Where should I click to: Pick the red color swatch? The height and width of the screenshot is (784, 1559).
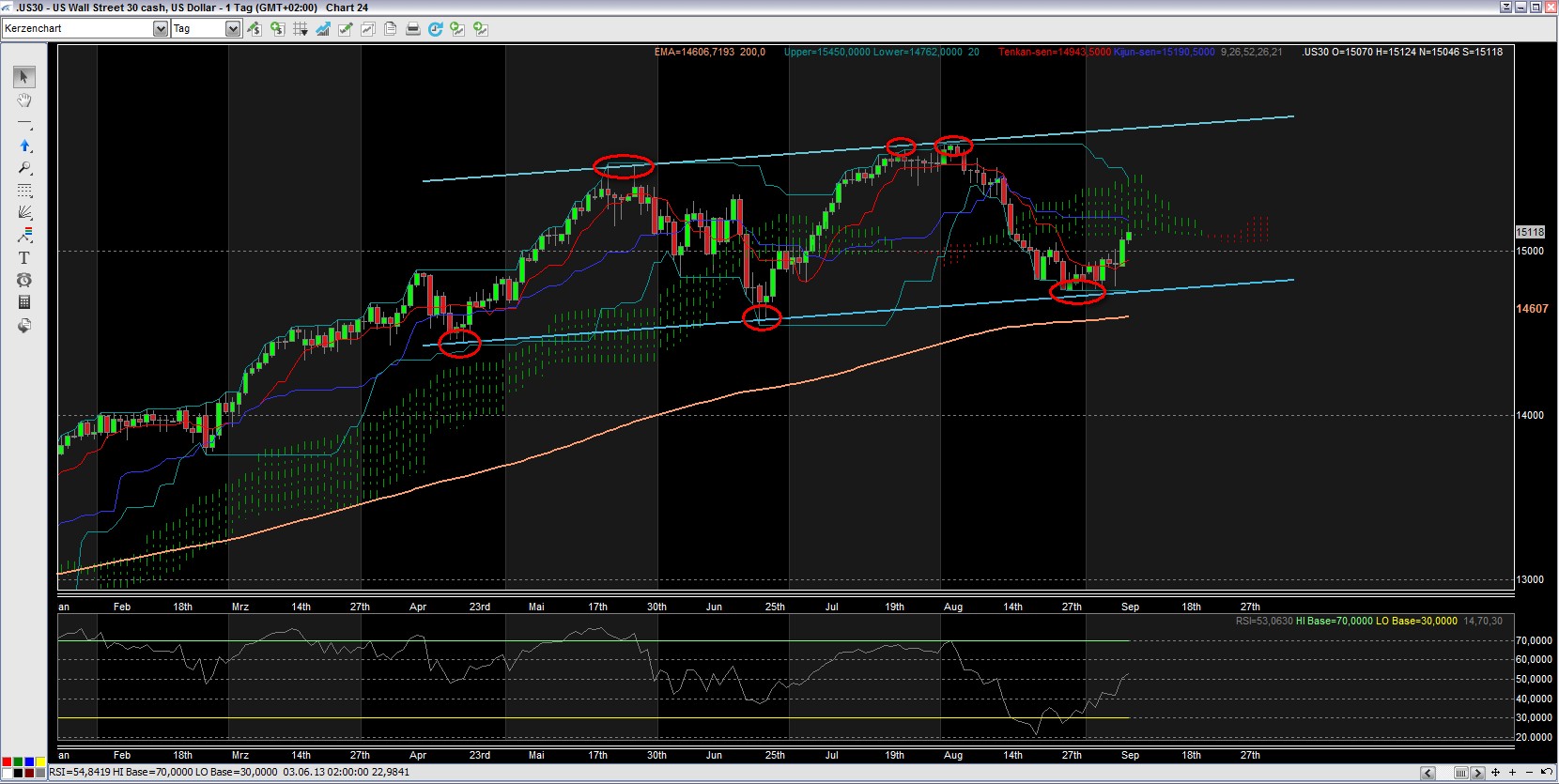pos(7,762)
